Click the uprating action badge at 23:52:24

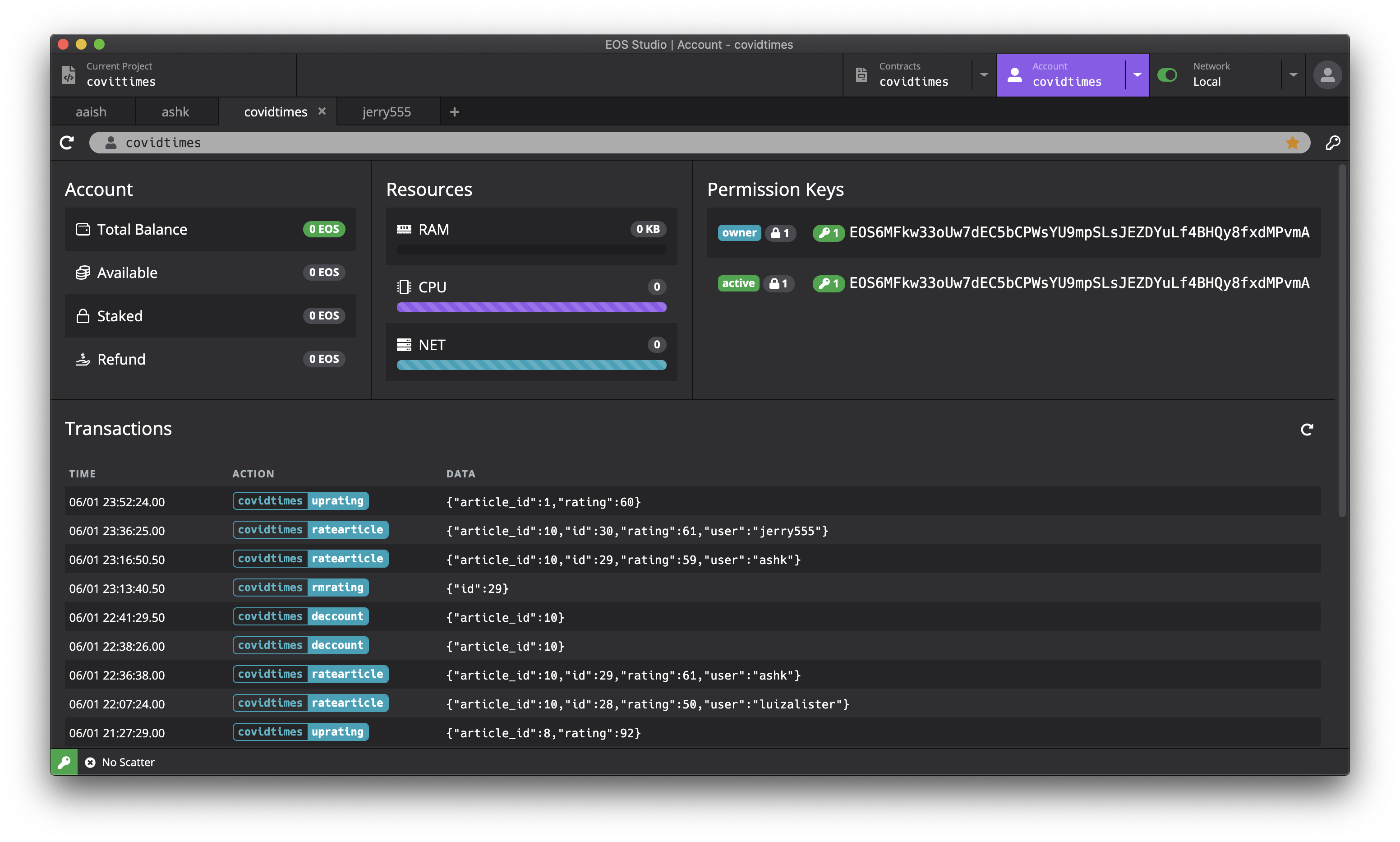point(337,501)
